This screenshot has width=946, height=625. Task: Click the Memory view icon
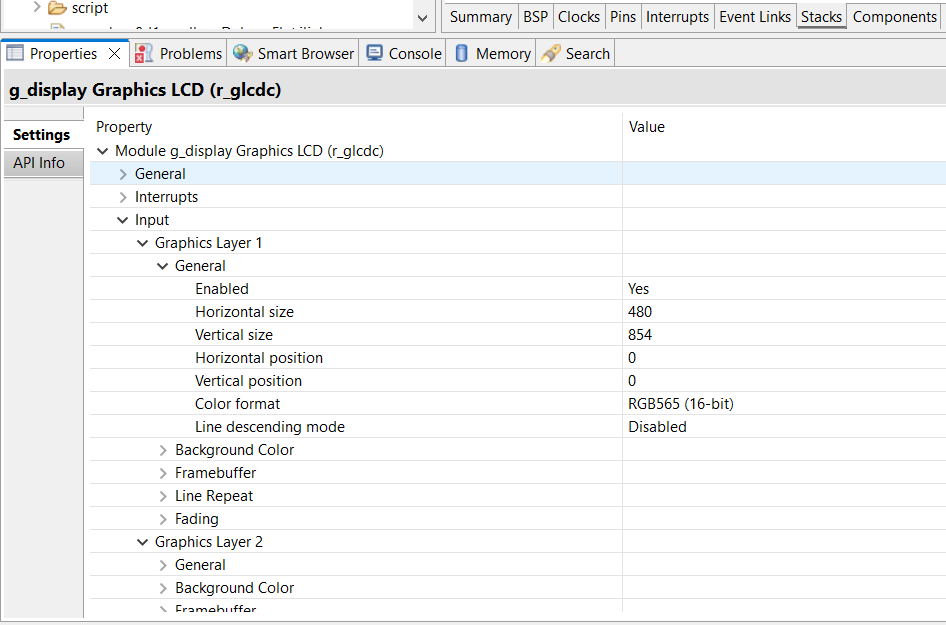pos(462,54)
